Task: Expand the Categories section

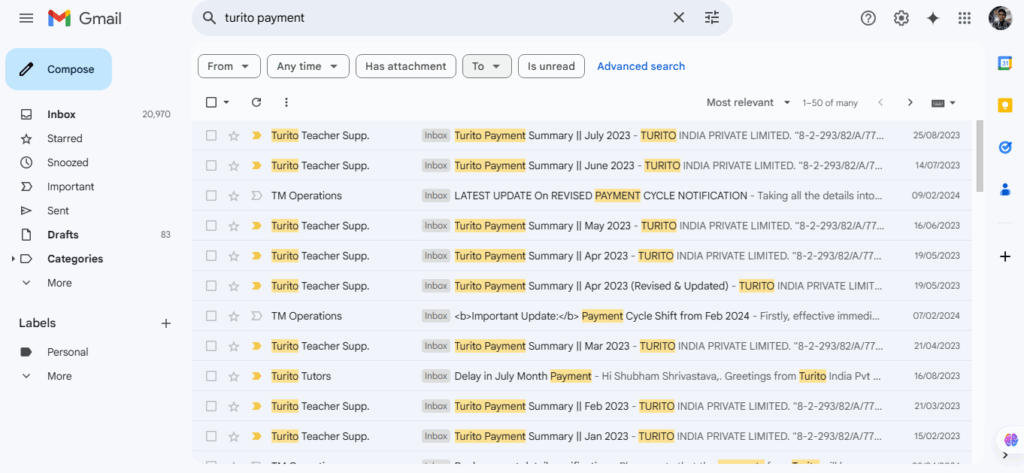Action: pyautogui.click(x=13, y=259)
